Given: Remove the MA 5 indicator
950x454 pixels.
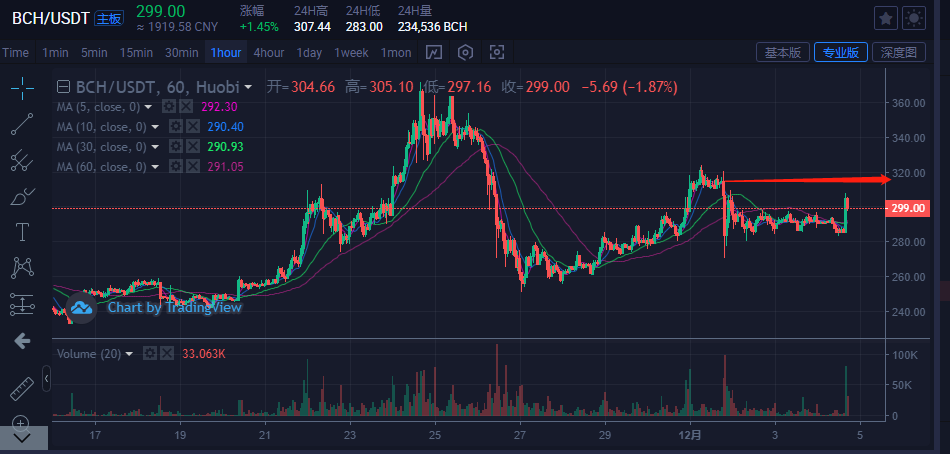Looking at the screenshot, I should pyautogui.click(x=185, y=107).
